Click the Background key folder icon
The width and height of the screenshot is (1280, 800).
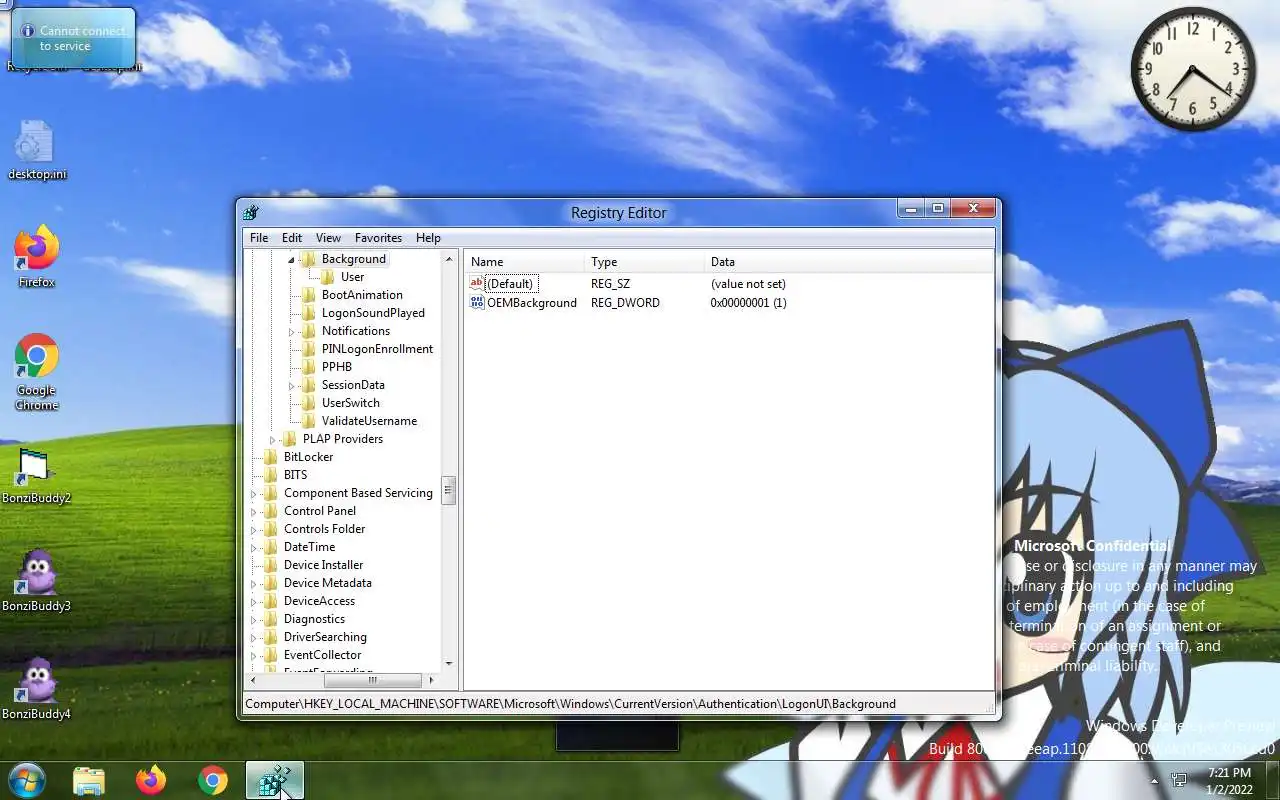tap(308, 259)
